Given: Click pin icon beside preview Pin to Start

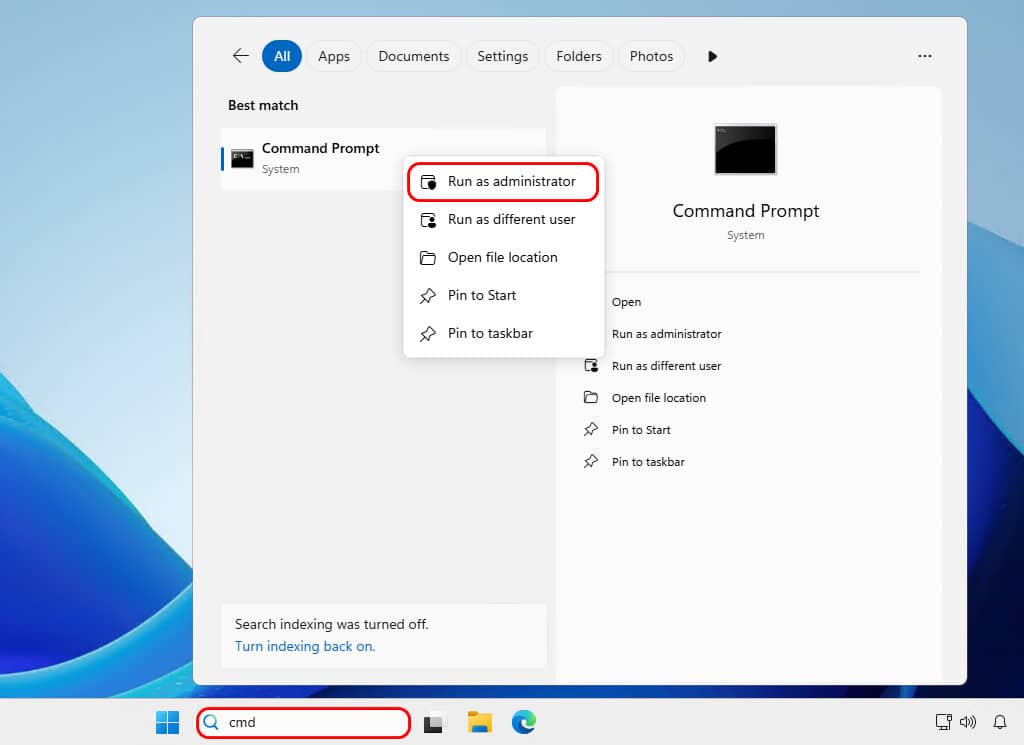Looking at the screenshot, I should [591, 429].
